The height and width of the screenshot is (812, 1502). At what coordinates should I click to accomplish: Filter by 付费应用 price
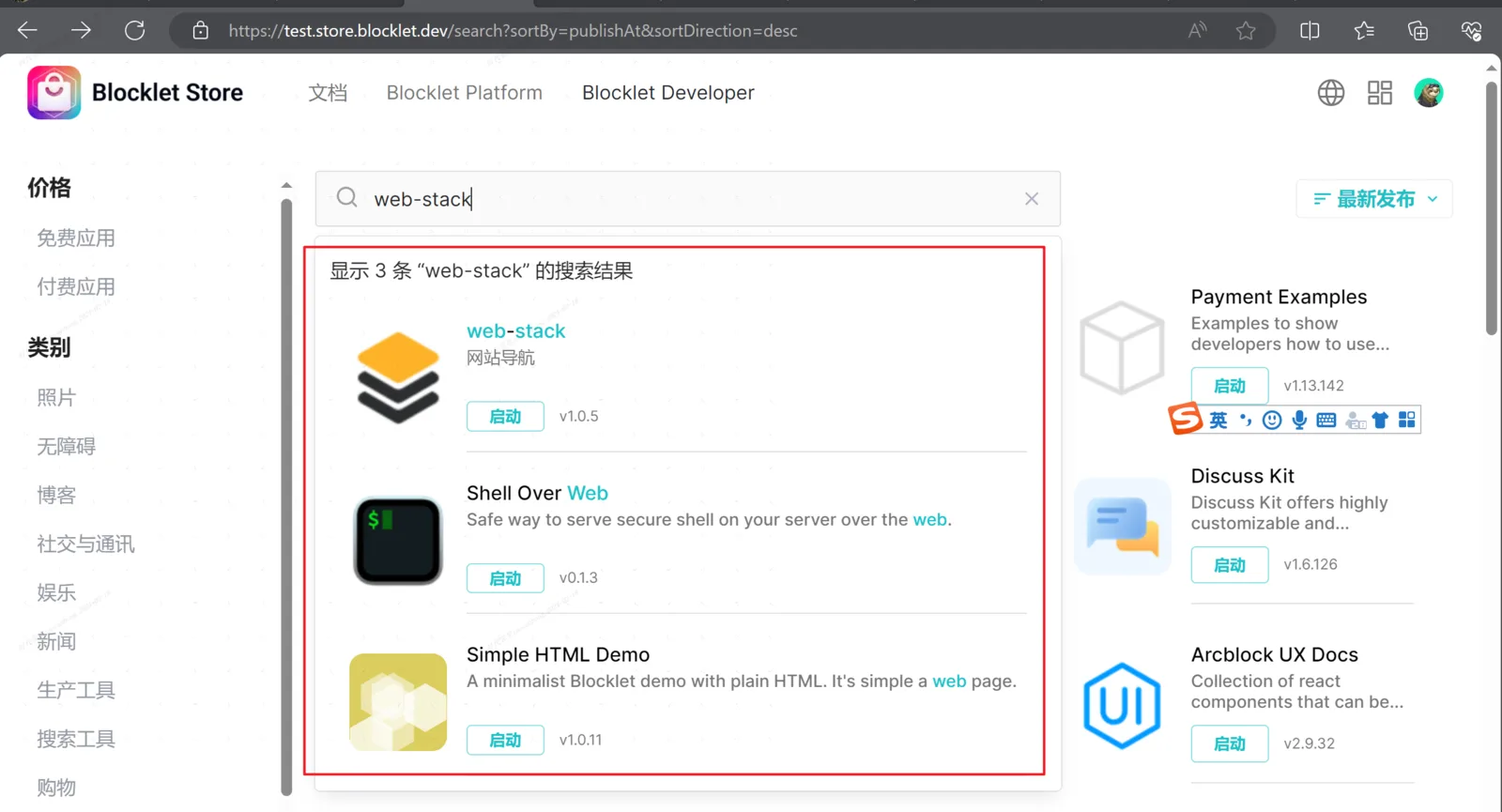(x=76, y=287)
